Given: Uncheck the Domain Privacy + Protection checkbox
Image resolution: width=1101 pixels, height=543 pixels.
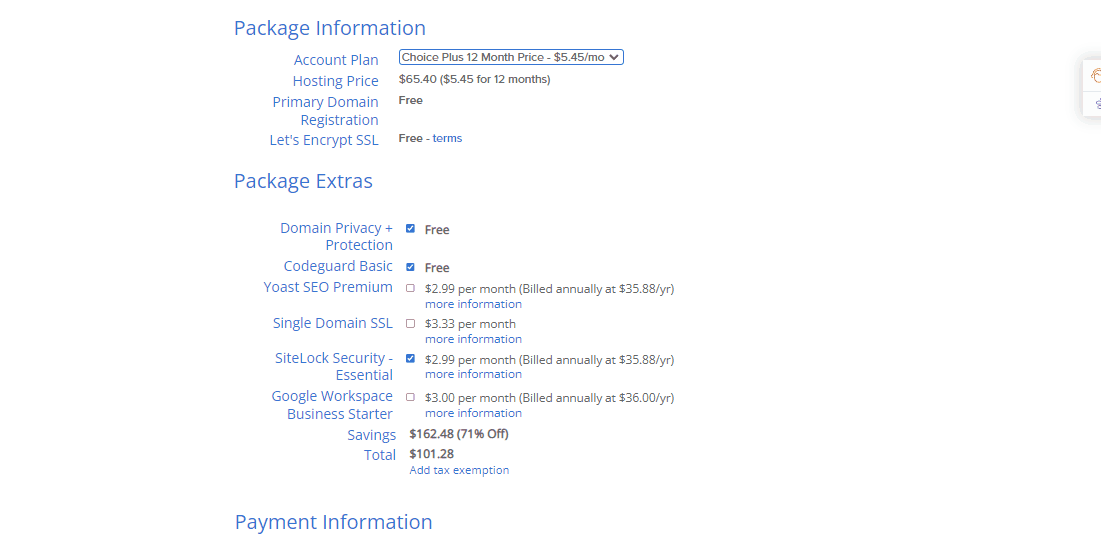Looking at the screenshot, I should 410,229.
